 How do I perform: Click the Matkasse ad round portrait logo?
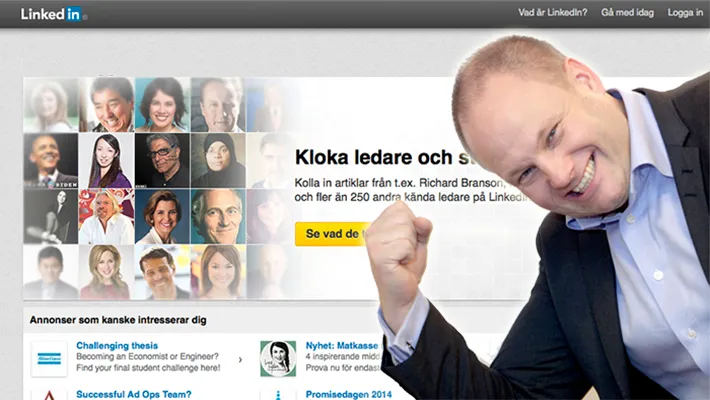(x=278, y=359)
